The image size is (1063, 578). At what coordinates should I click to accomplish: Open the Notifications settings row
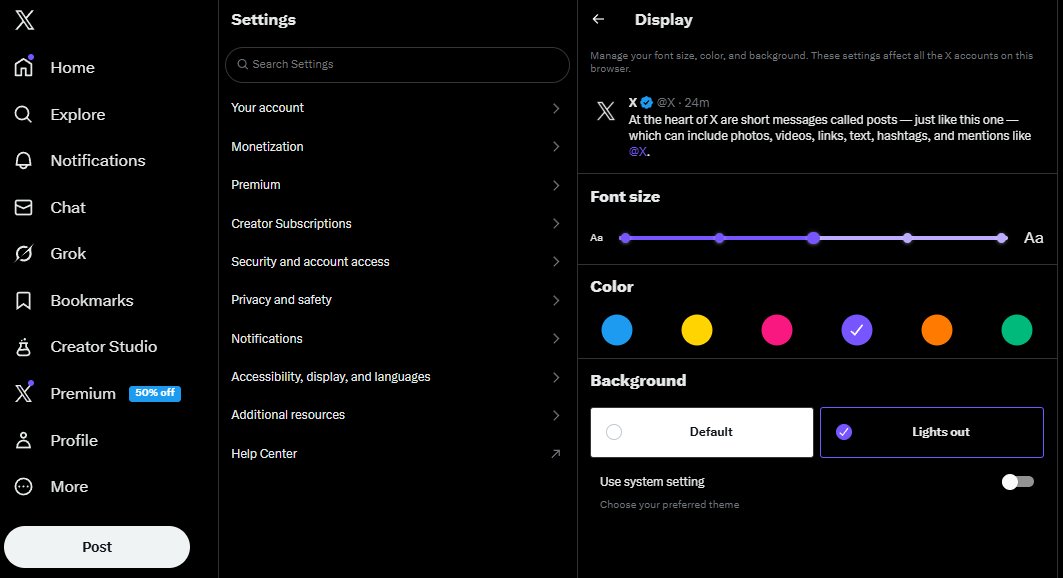tap(397, 338)
